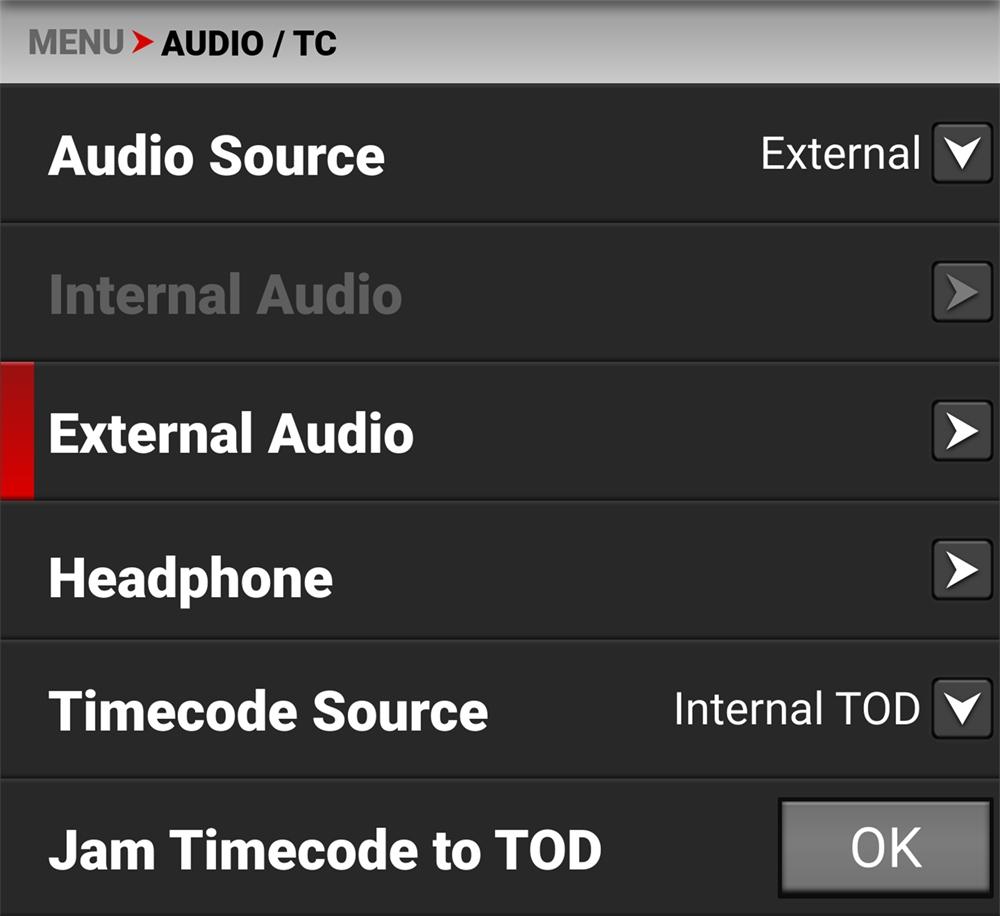
Task: Click empty area of the Headphone row
Action: pos(620,572)
